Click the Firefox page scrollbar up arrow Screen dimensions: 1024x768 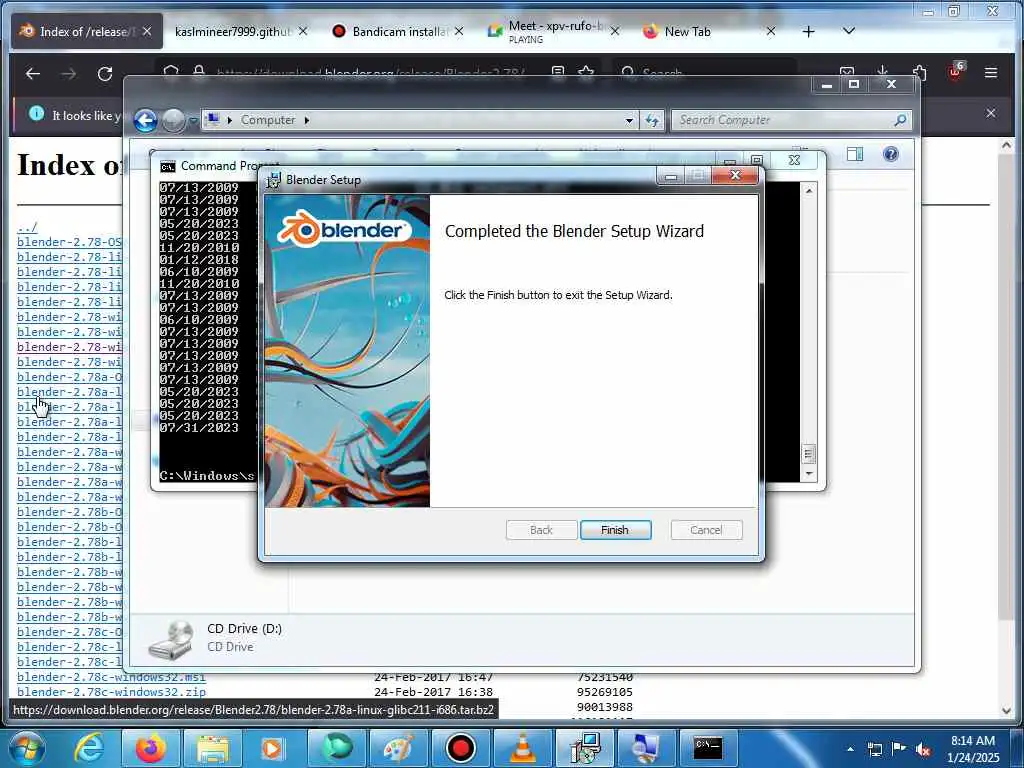point(1006,146)
